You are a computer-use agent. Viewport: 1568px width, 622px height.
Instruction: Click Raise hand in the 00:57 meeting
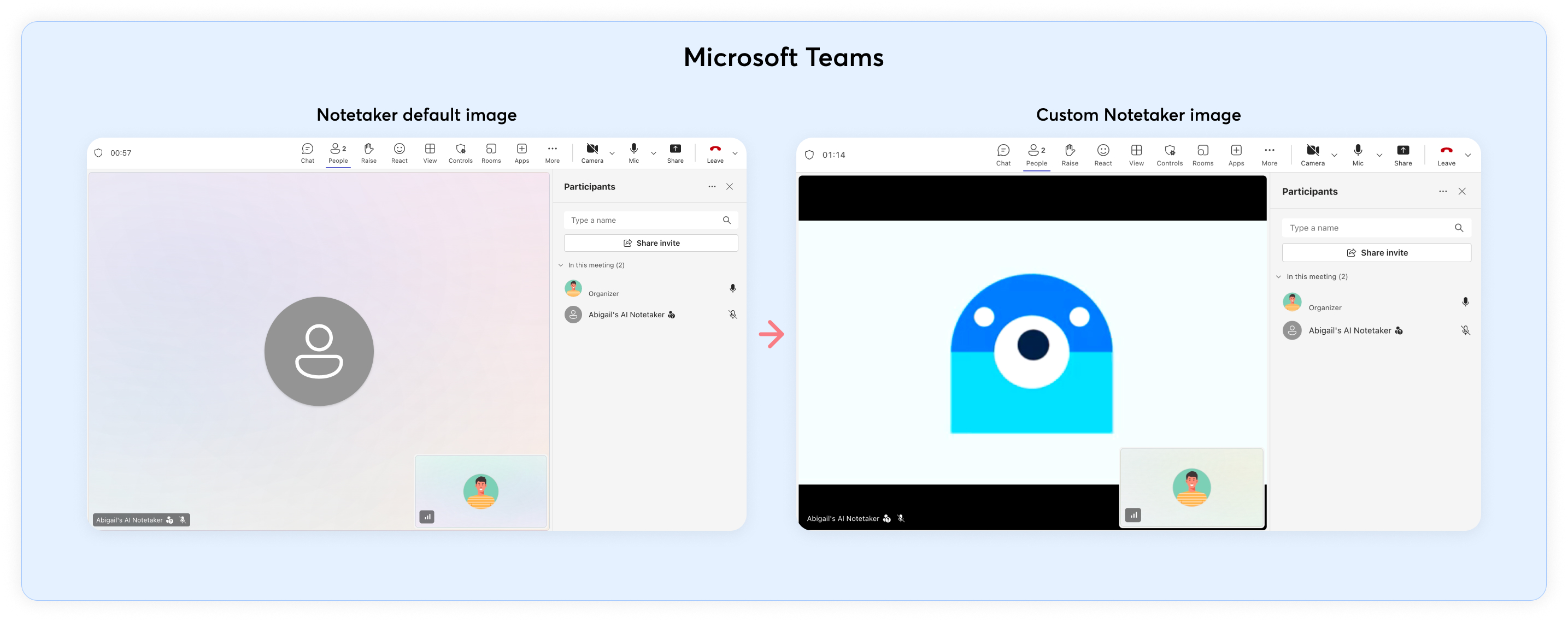[368, 152]
